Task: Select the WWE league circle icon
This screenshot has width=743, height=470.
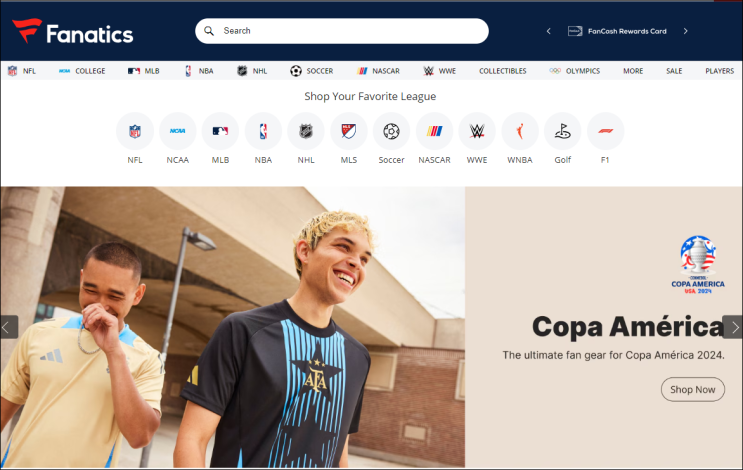Action: 477,131
